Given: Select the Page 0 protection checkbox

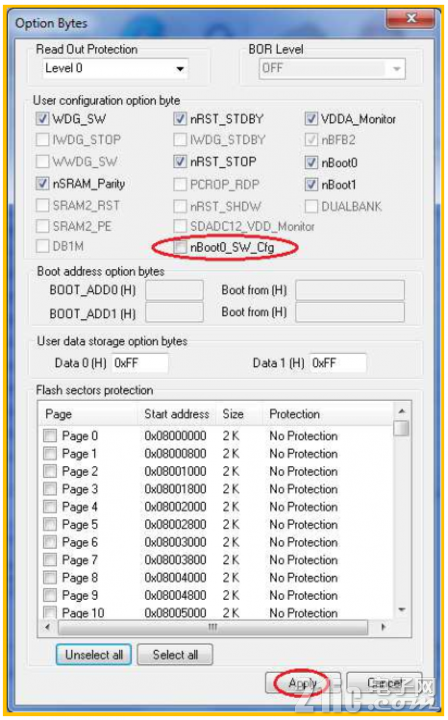Looking at the screenshot, I should tap(50, 436).
